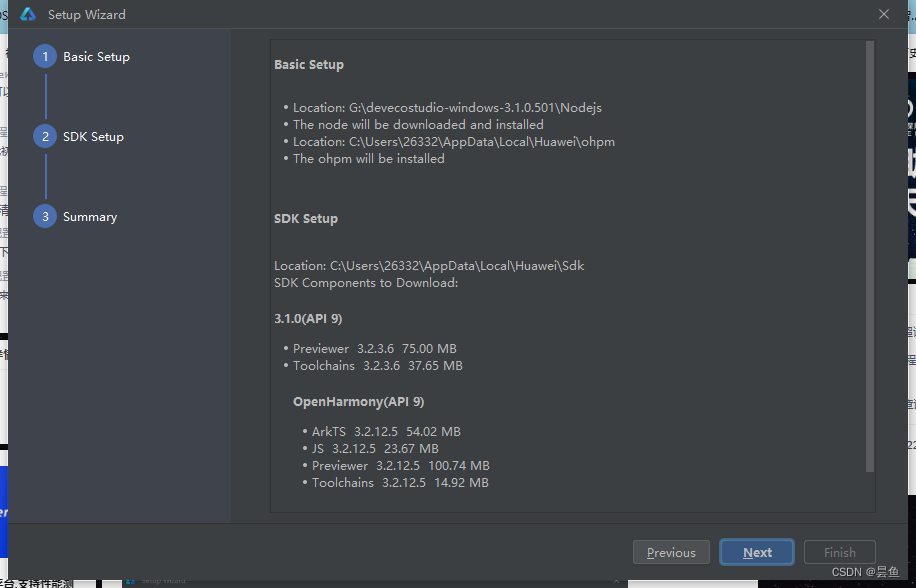The width and height of the screenshot is (916, 588).
Task: Click the 3.1.0(API 9) heading
Action: (308, 319)
